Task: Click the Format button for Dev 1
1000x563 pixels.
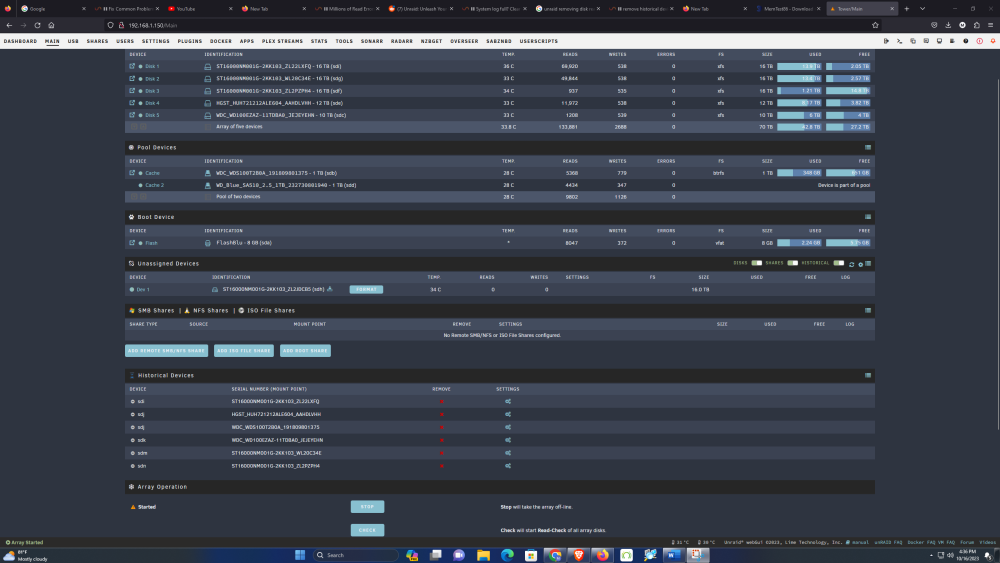Action: coord(366,289)
